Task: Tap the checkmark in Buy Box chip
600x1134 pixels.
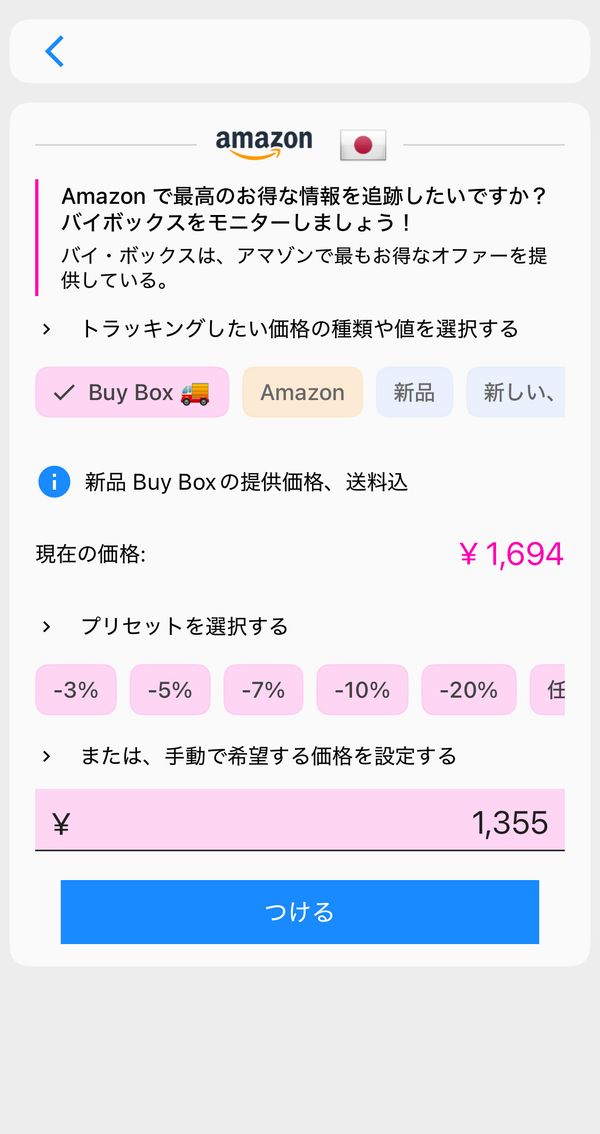Action: 64,393
